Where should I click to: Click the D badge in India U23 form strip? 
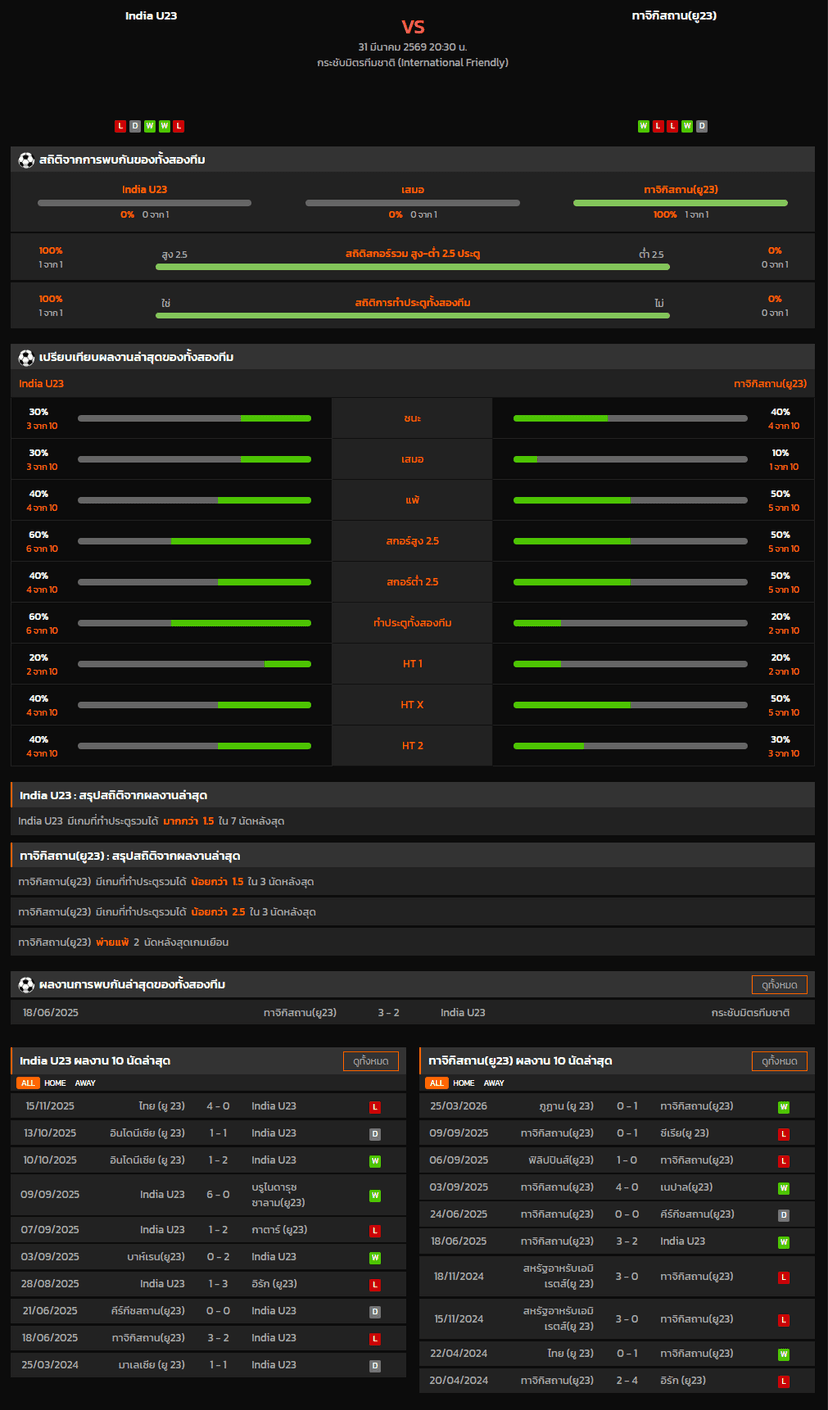(x=135, y=126)
